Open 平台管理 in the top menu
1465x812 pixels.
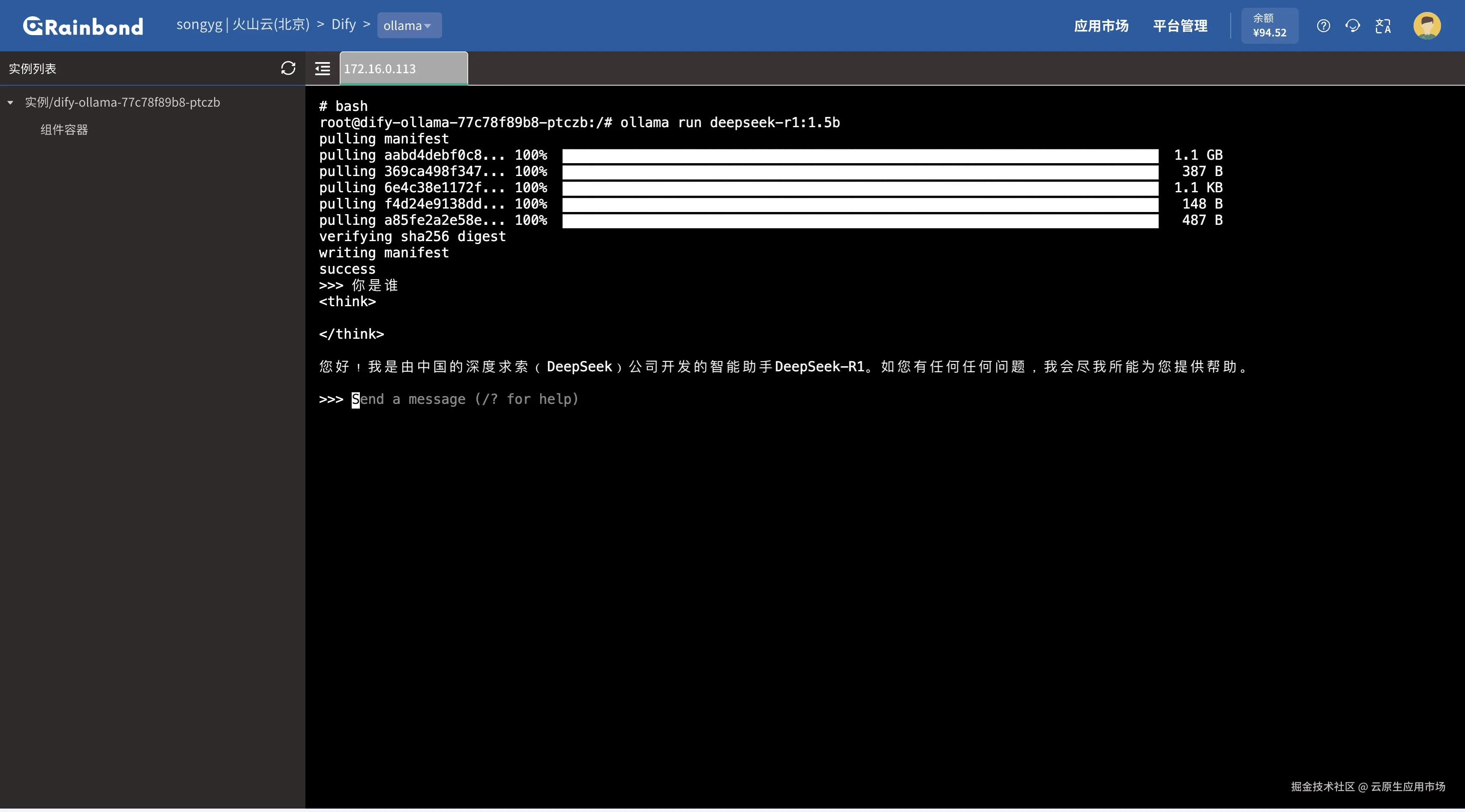pos(1180,26)
